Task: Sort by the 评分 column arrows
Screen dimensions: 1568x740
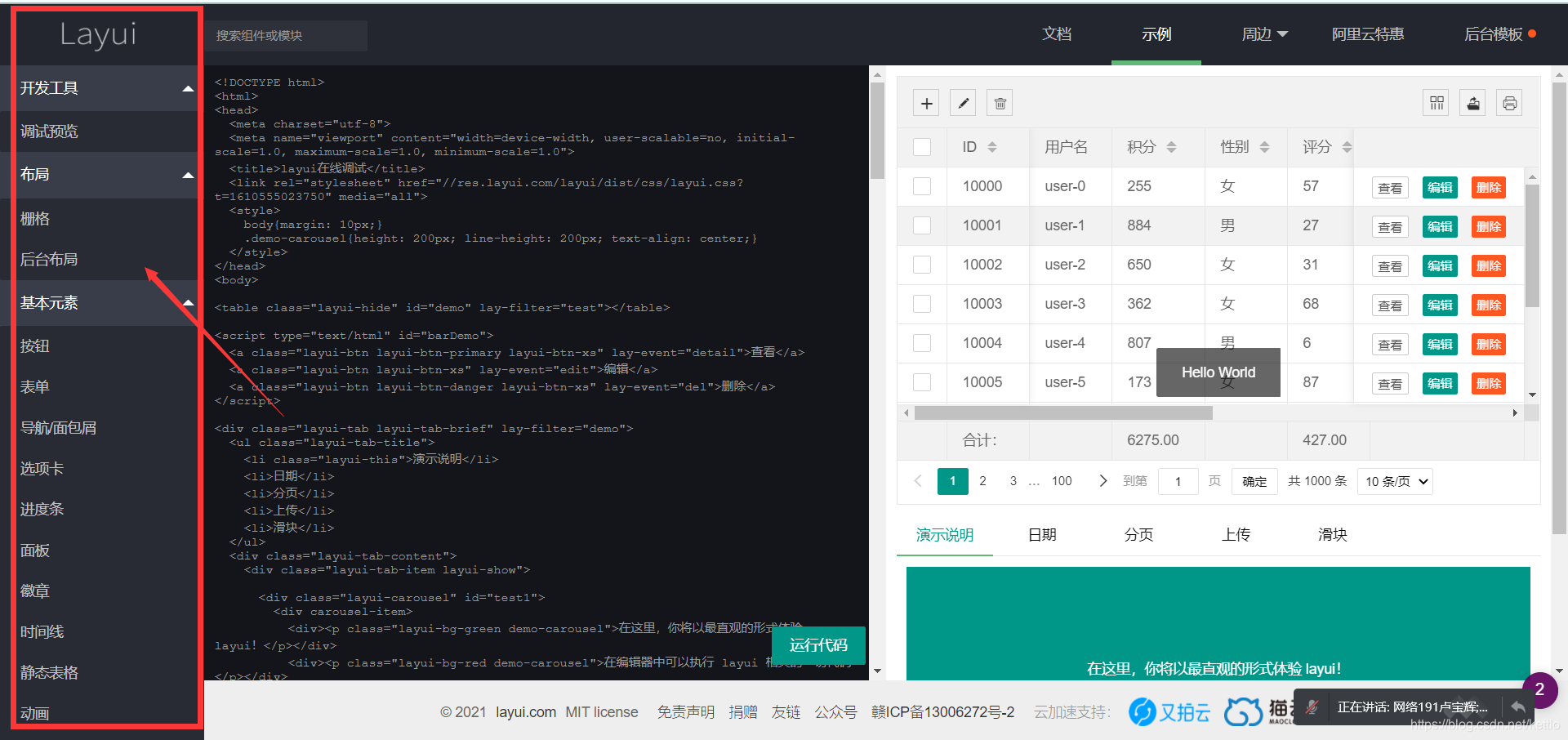Action: coord(1347,147)
